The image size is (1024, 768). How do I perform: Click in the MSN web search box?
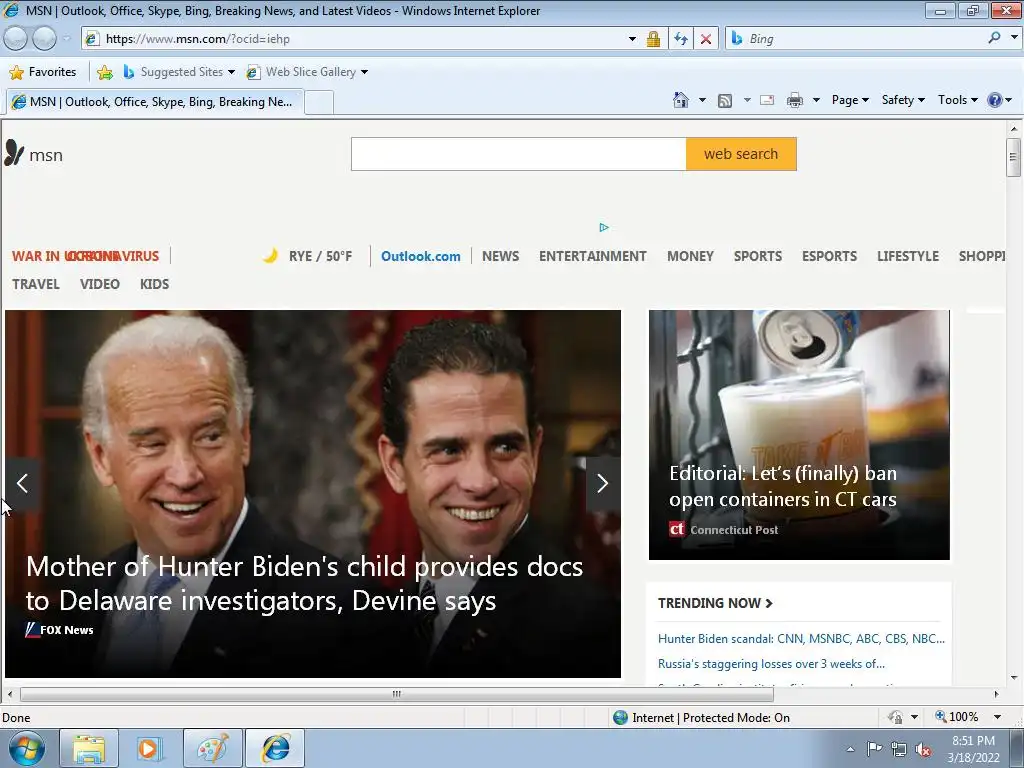pyautogui.click(x=519, y=154)
